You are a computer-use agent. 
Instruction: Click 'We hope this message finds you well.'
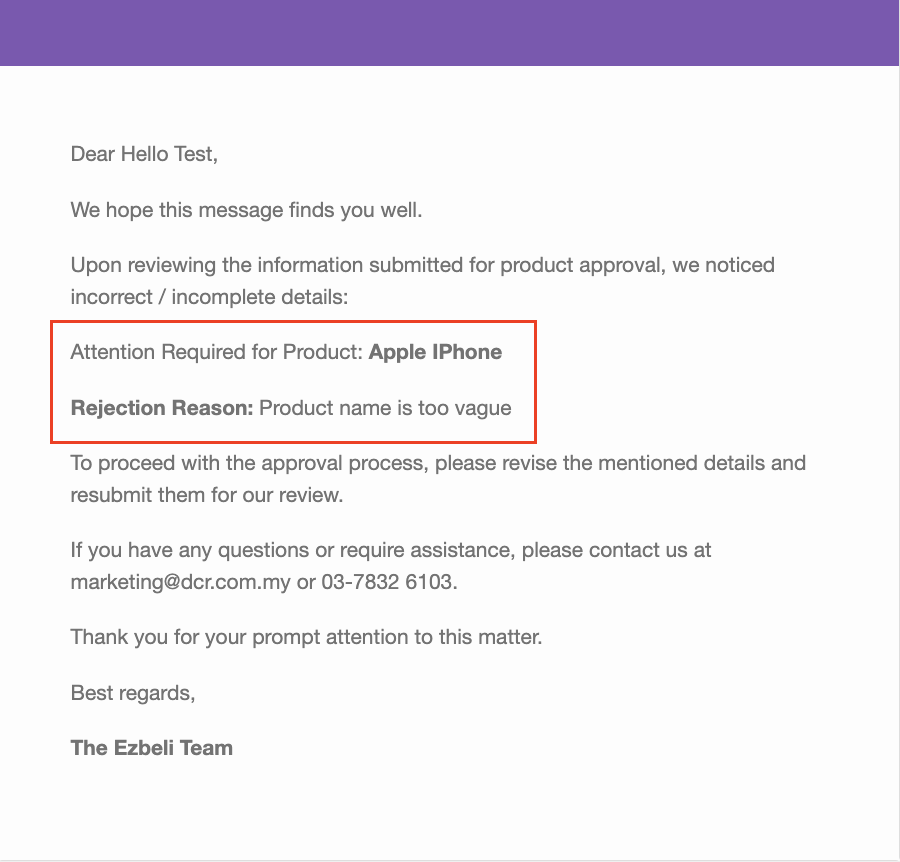[246, 210]
